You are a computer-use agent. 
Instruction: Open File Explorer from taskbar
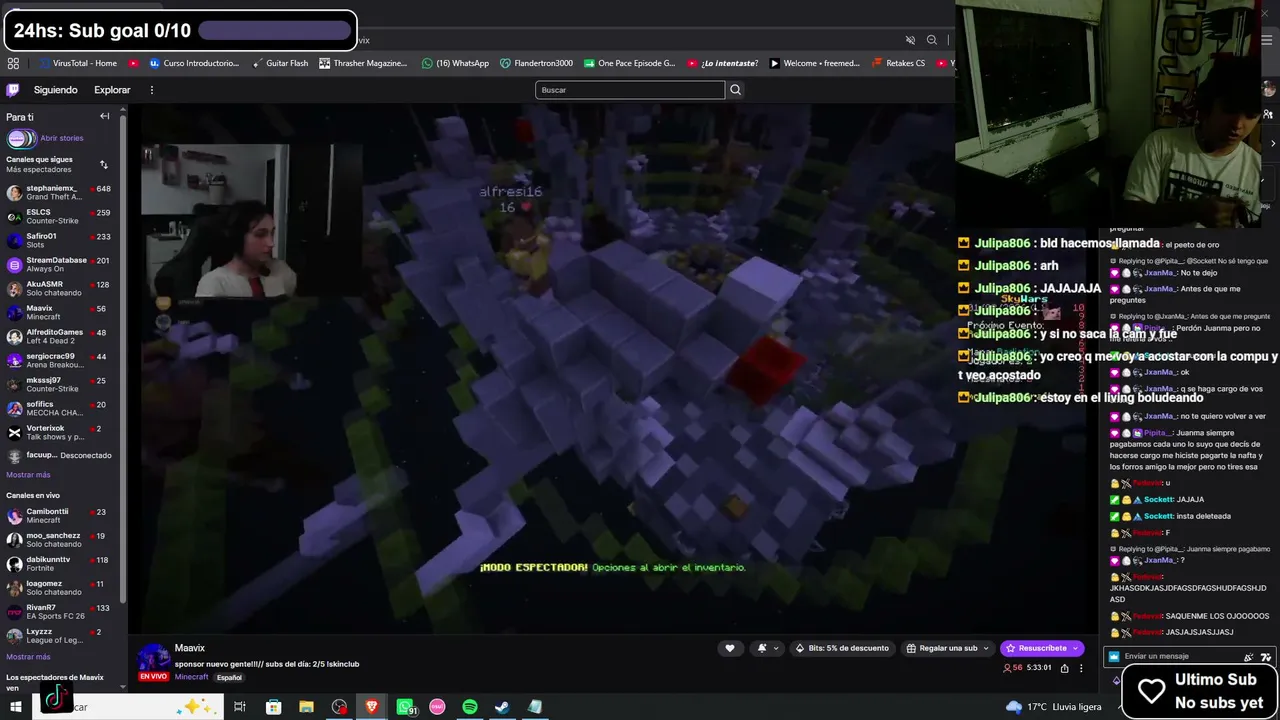pyautogui.click(x=306, y=707)
